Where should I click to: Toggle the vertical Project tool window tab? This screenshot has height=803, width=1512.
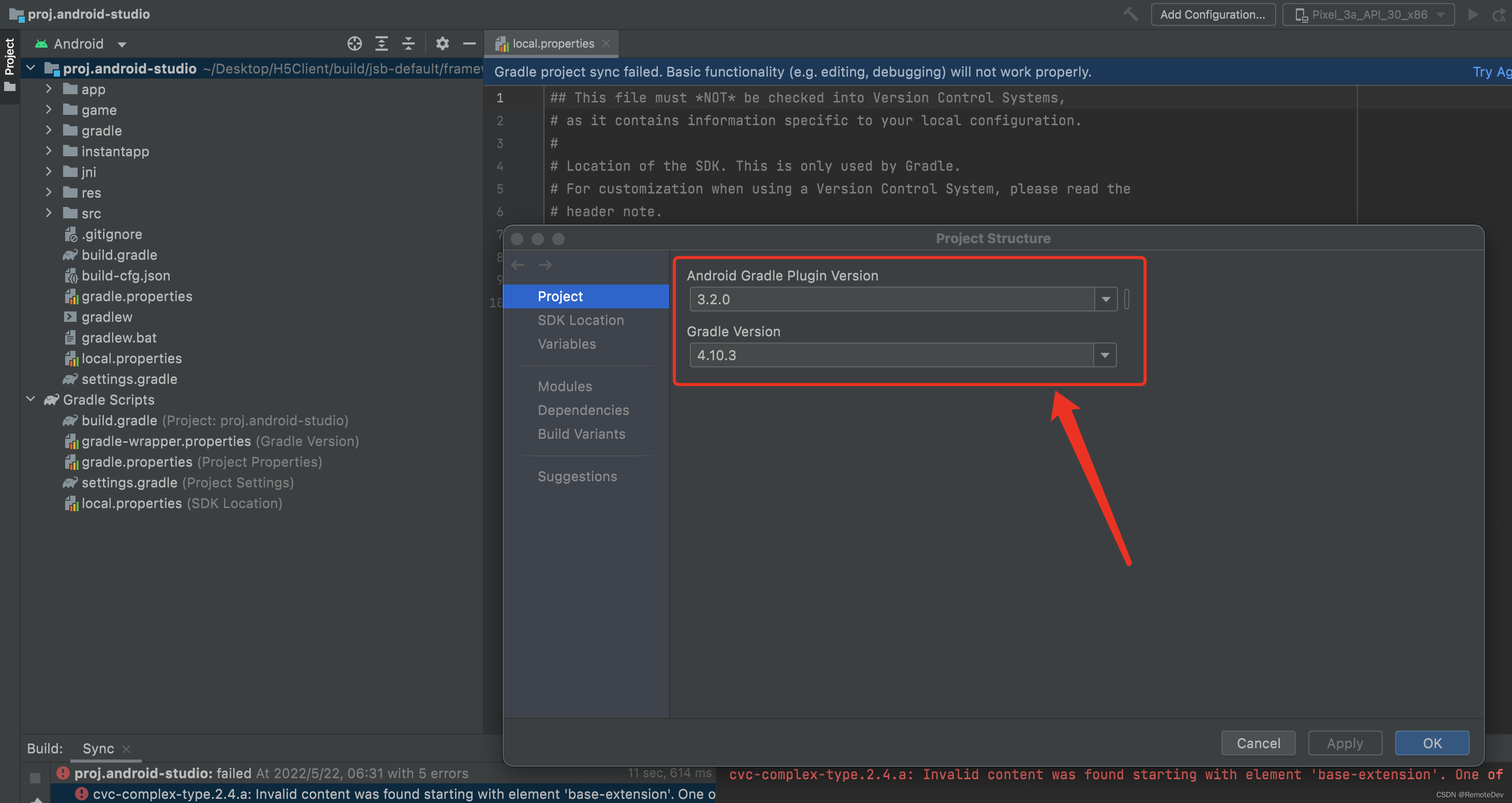coord(10,65)
